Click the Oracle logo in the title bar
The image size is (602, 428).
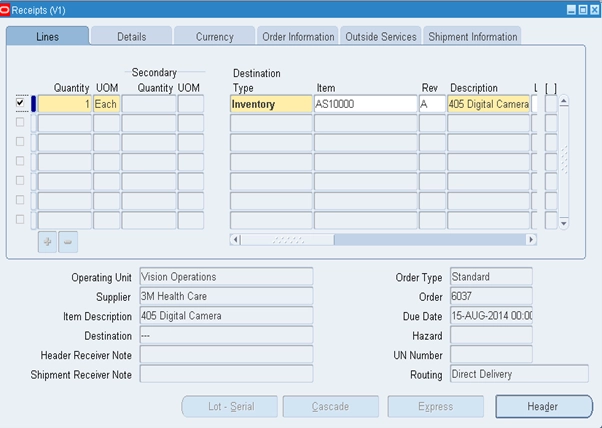point(5,10)
